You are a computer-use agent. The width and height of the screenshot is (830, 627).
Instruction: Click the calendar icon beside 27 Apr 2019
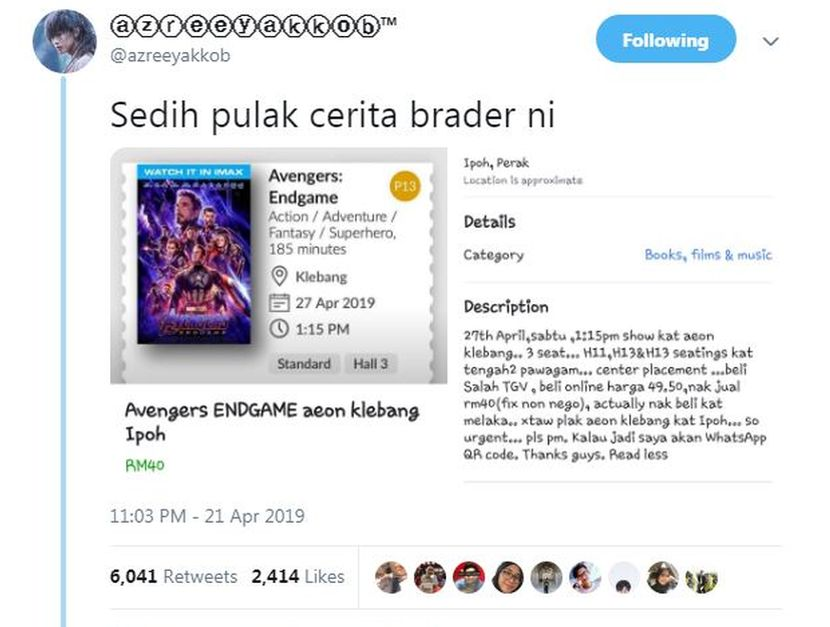click(x=279, y=303)
